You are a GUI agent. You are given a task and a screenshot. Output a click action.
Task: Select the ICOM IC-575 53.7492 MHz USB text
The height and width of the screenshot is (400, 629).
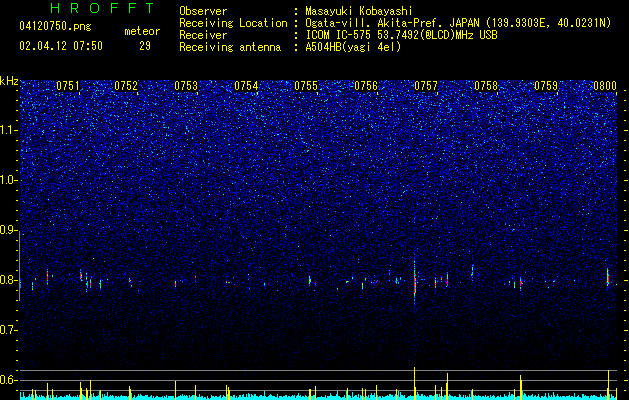pos(401,35)
